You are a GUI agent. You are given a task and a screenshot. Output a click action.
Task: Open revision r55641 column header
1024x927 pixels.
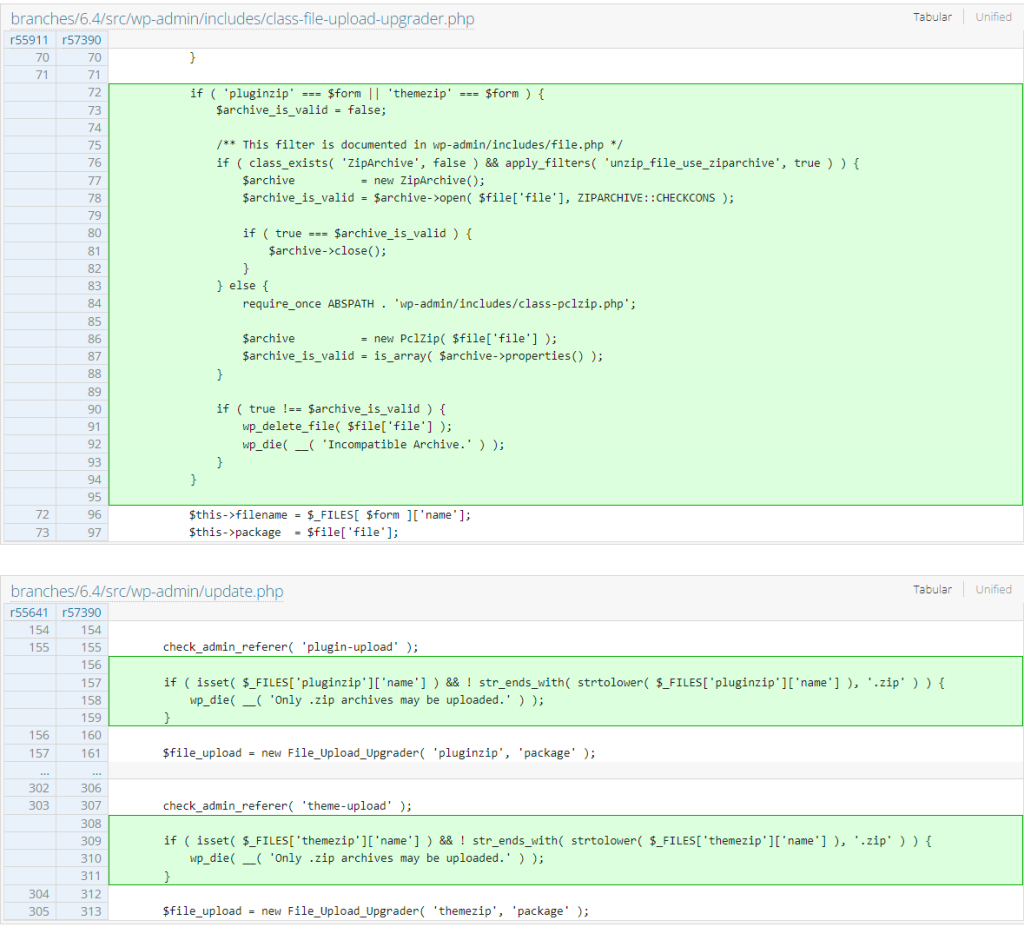pos(28,613)
